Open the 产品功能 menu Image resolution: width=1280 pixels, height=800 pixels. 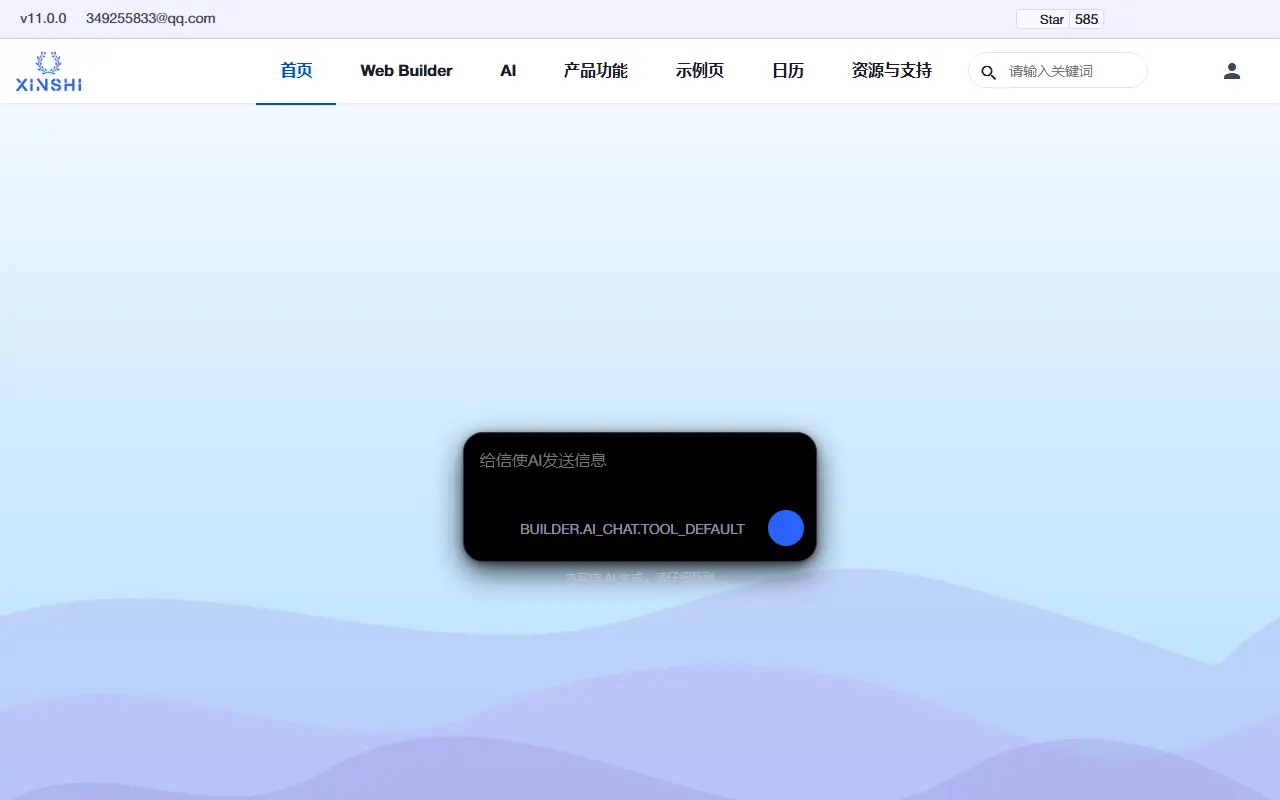[x=596, y=71]
